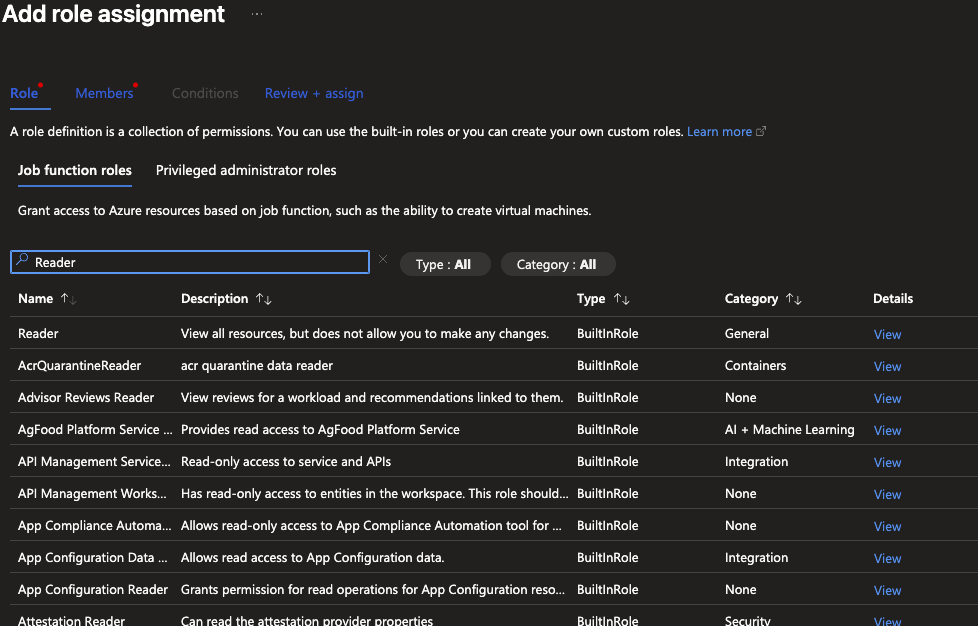Select the App Configuration Data role name
The image size is (978, 626).
(x=92, y=557)
